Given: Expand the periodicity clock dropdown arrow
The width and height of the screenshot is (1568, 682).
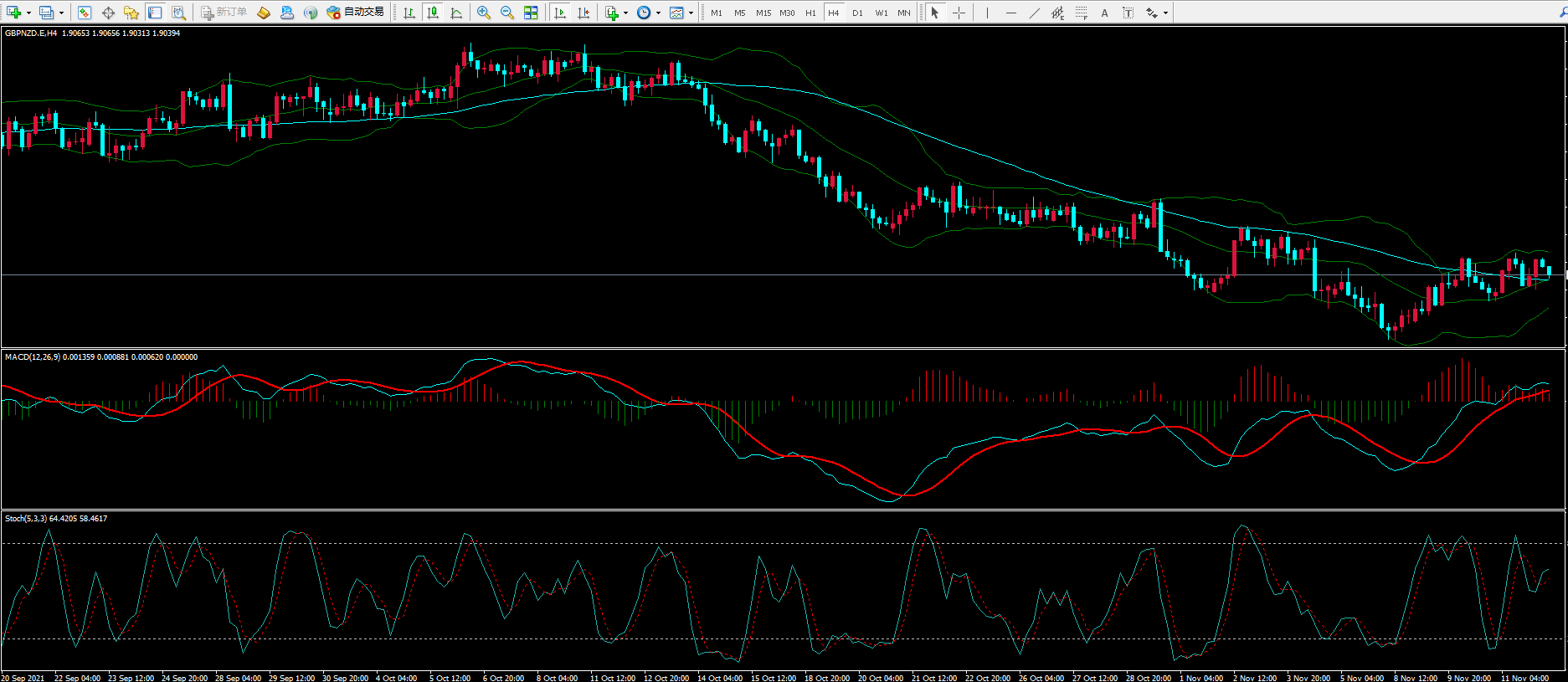Looking at the screenshot, I should tap(658, 13).
